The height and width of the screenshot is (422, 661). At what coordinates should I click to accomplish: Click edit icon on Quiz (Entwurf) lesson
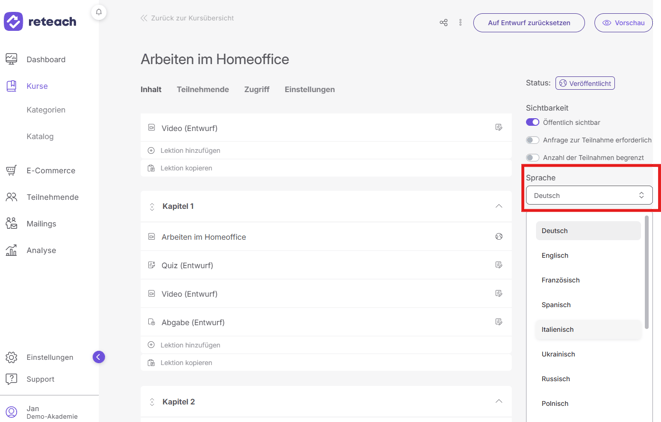(498, 265)
